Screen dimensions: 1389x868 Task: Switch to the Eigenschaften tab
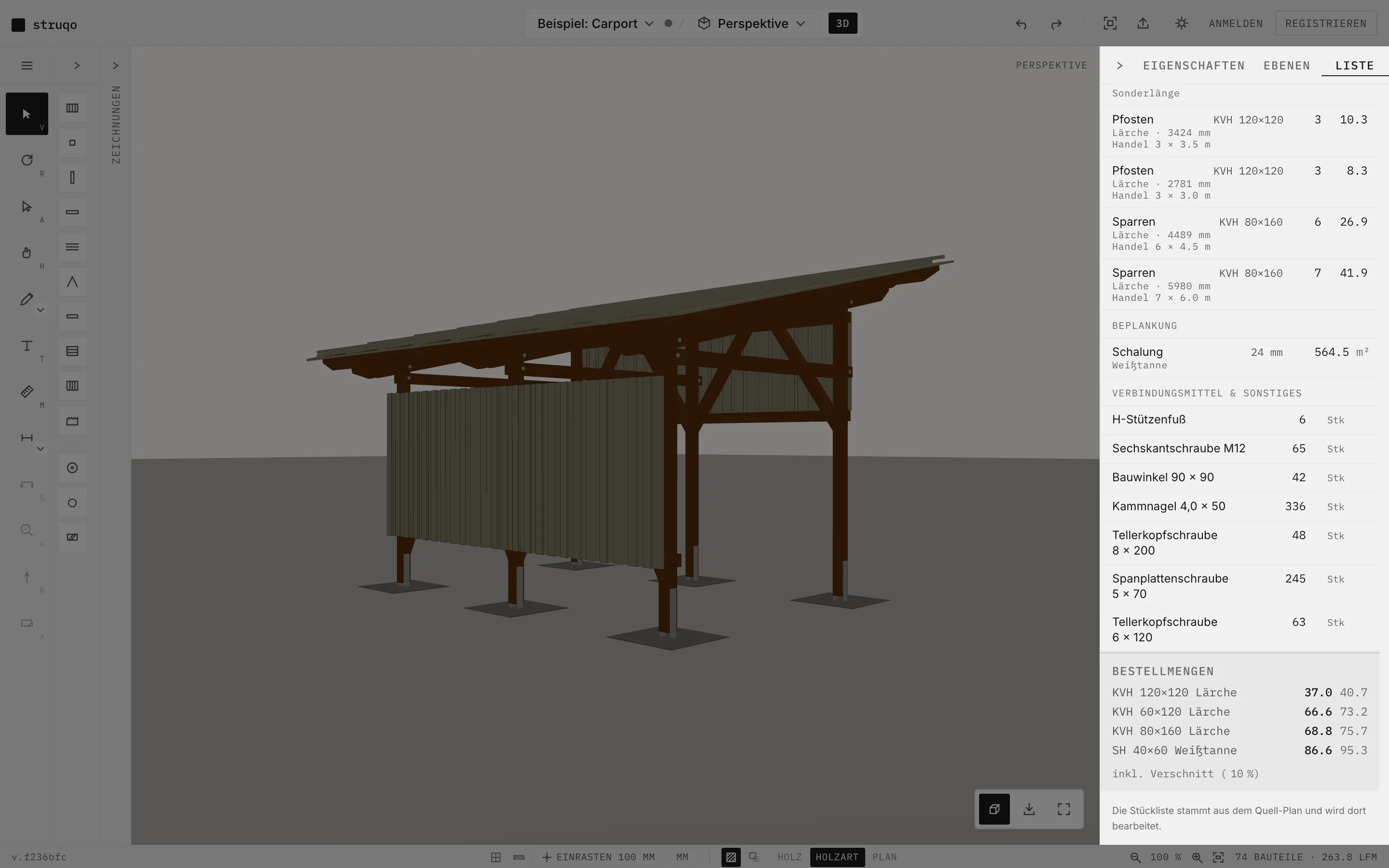coord(1193,66)
